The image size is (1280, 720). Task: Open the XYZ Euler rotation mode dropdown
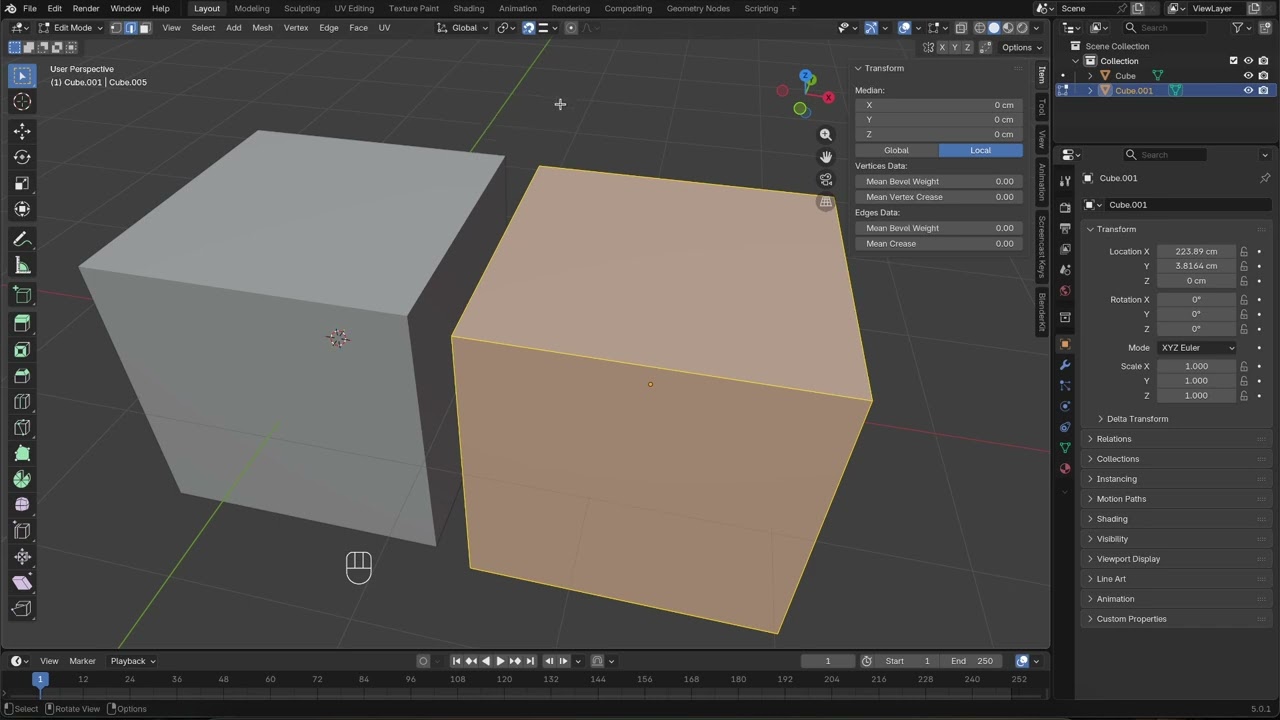1197,348
